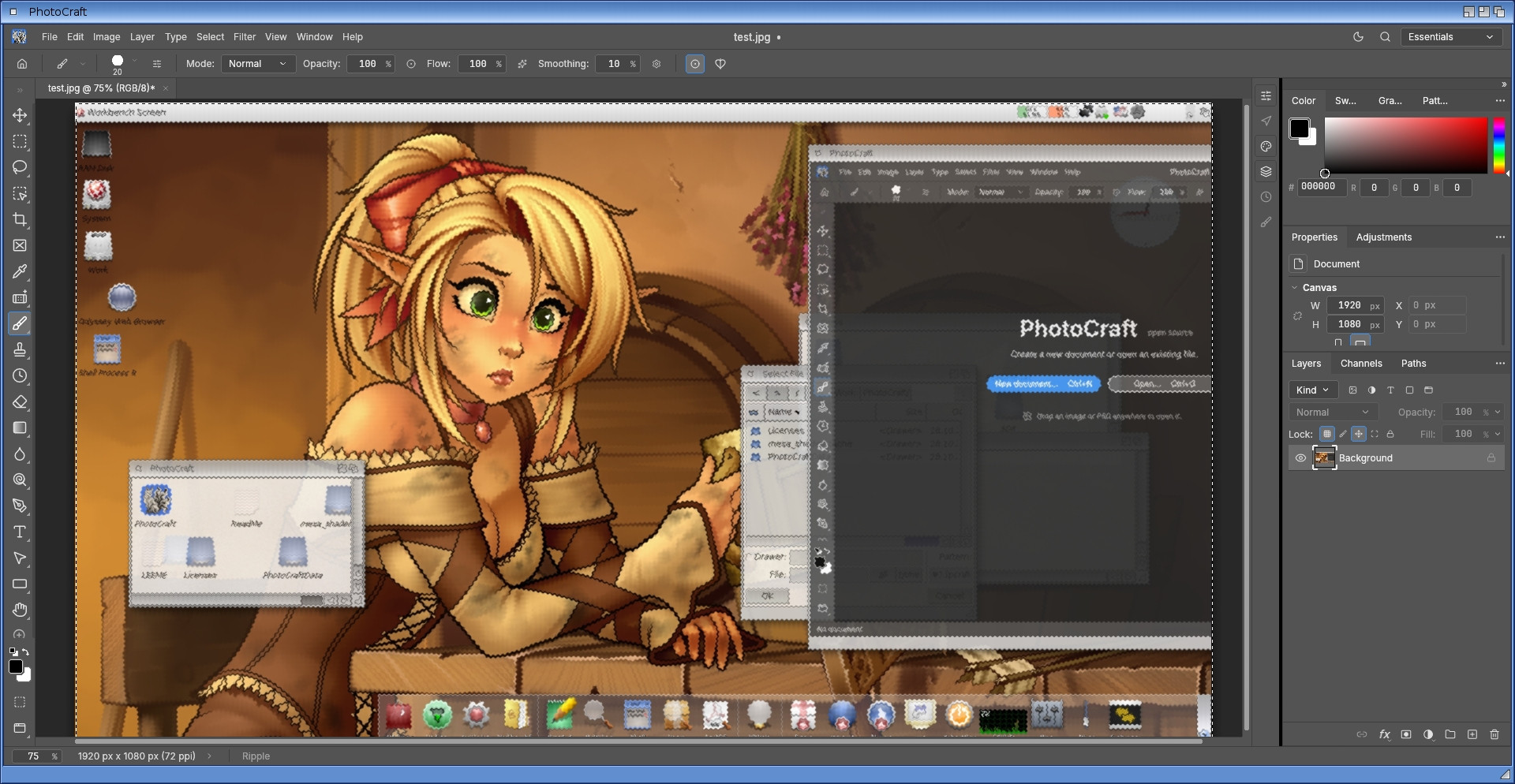Select the Move tool
Viewport: 1515px width, 784px height.
click(x=20, y=116)
